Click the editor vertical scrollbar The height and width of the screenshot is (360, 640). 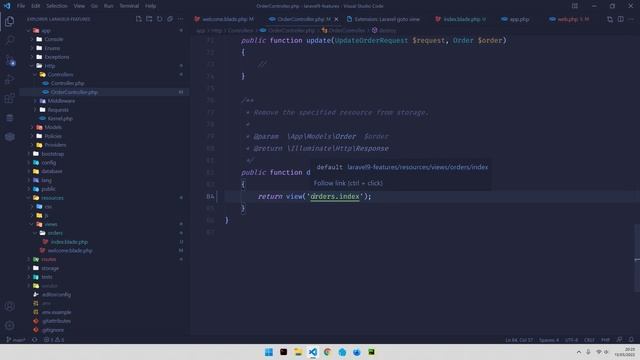click(x=637, y=258)
